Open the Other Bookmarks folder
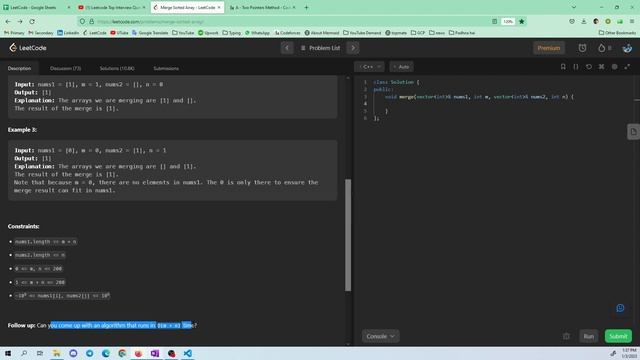Viewport: 640px width, 360px height. pyautogui.click(x=617, y=33)
